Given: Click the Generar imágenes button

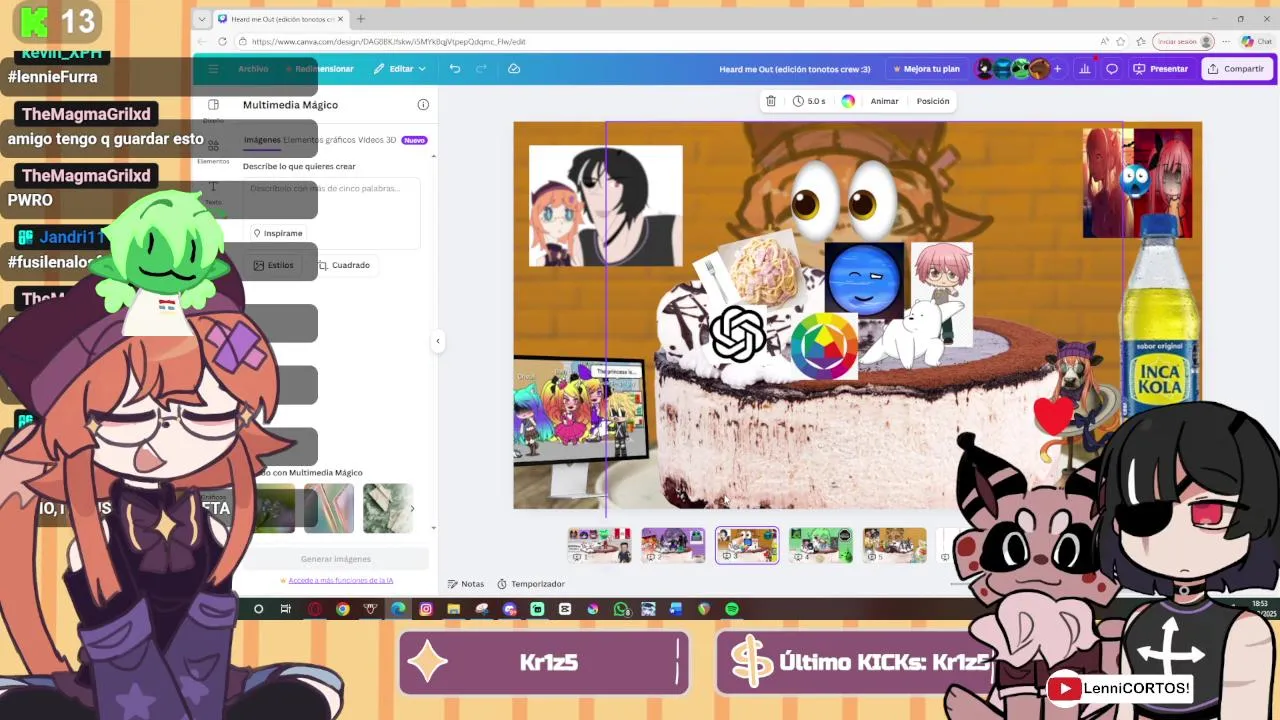Looking at the screenshot, I should coord(336,559).
